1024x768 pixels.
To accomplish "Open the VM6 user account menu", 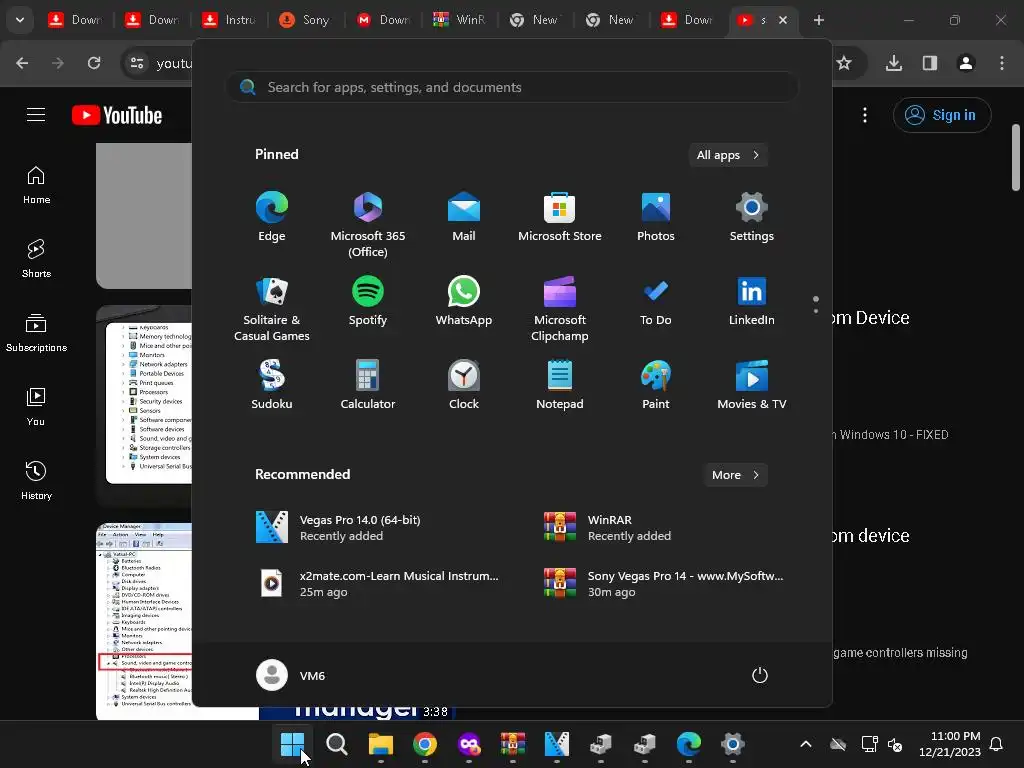I will click(291, 675).
